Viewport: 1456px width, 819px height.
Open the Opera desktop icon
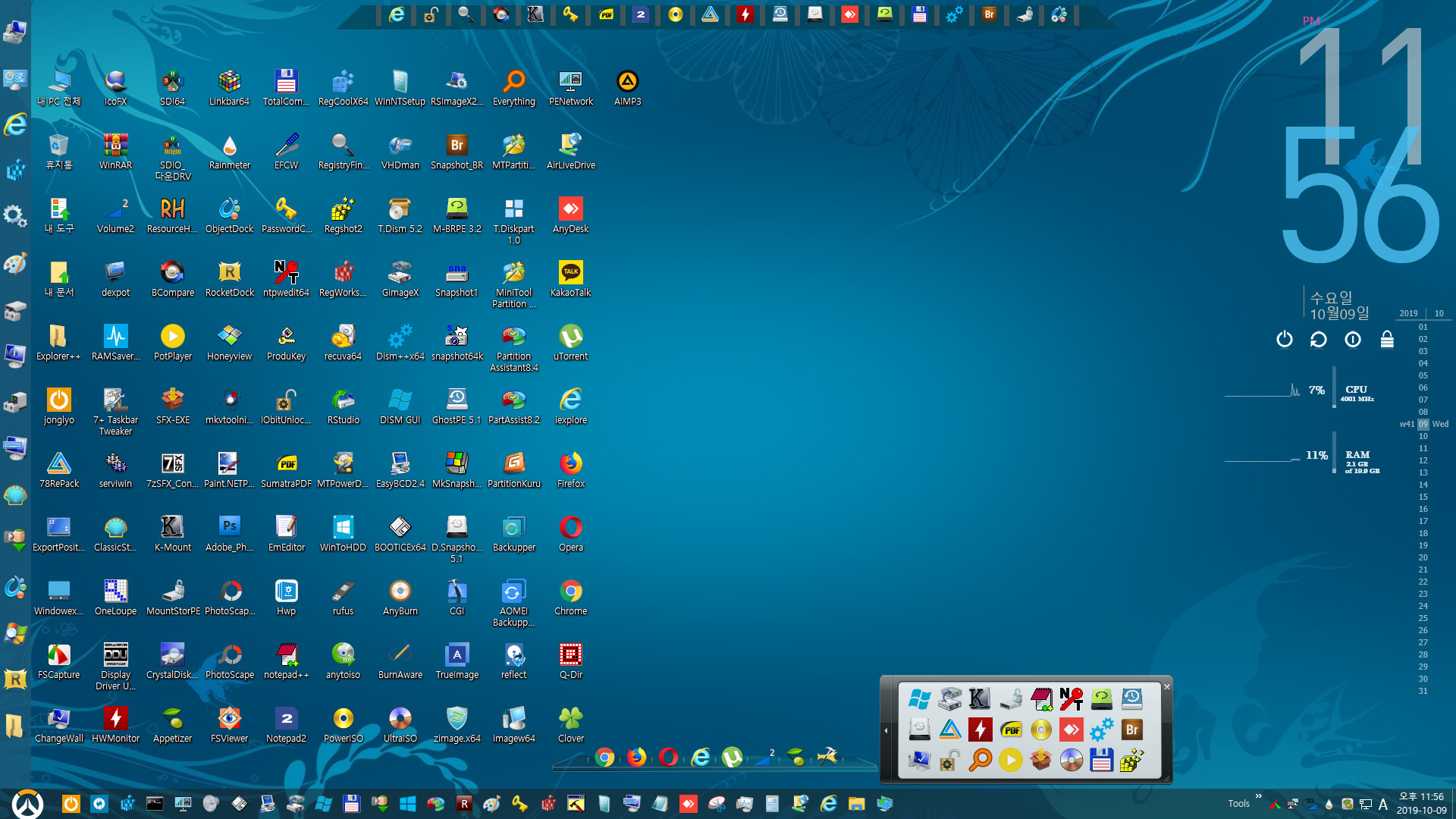(x=570, y=533)
